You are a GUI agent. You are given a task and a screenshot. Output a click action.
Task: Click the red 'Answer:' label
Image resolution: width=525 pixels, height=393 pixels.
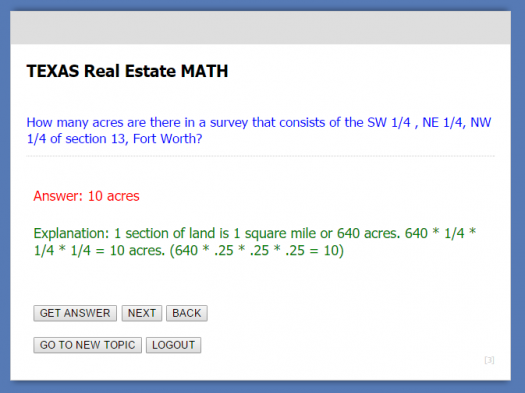click(x=58, y=196)
